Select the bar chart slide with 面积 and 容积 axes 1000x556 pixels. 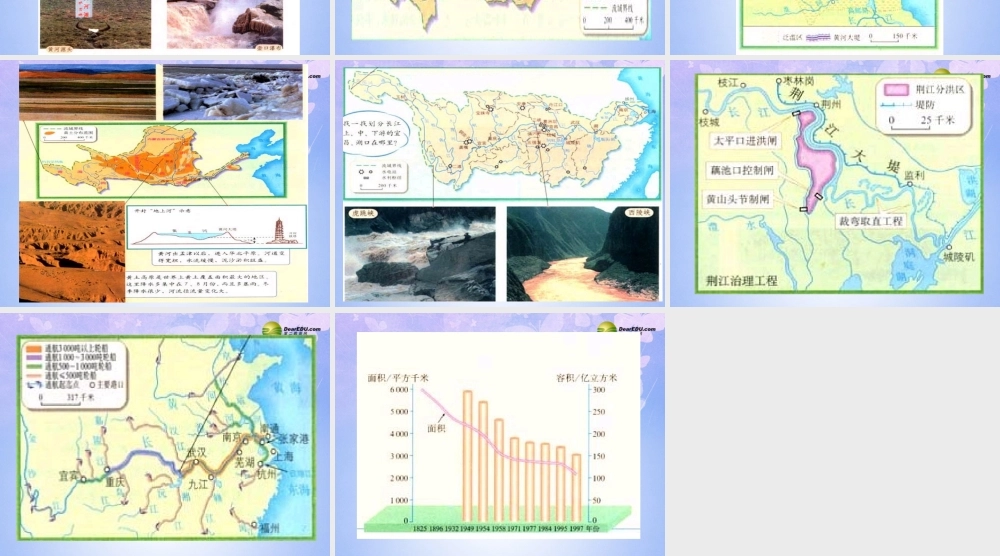(x=500, y=435)
